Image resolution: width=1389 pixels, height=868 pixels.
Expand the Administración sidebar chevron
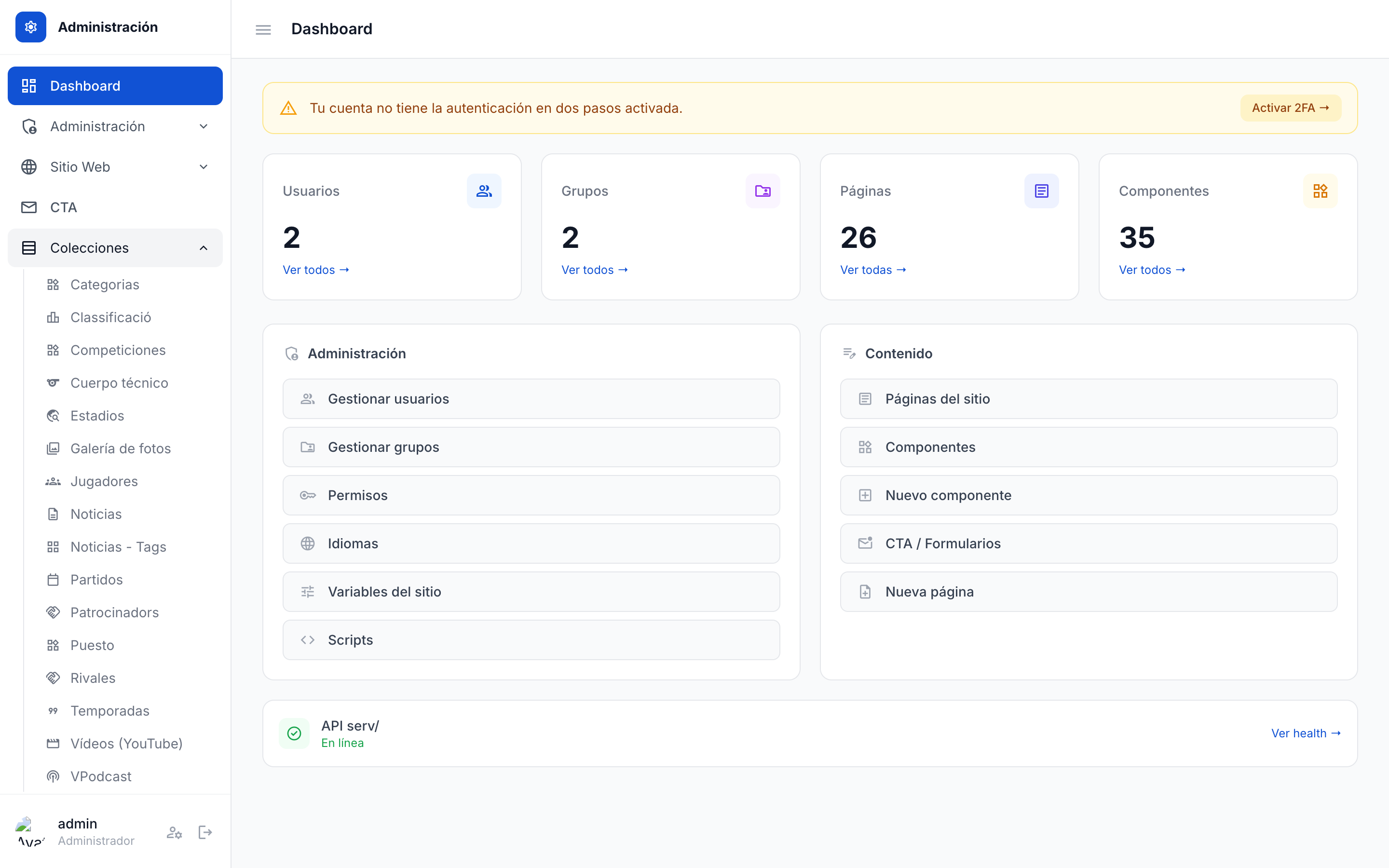coord(203,126)
